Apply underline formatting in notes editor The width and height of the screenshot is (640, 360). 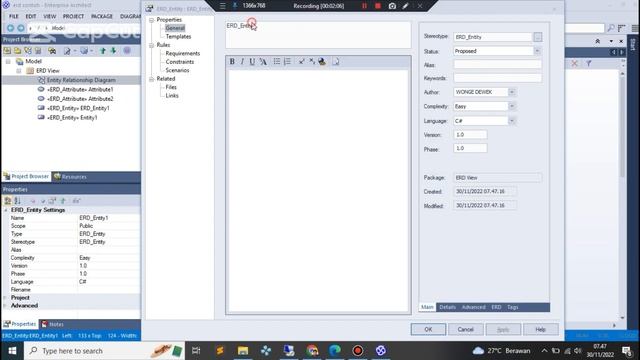(x=252, y=62)
